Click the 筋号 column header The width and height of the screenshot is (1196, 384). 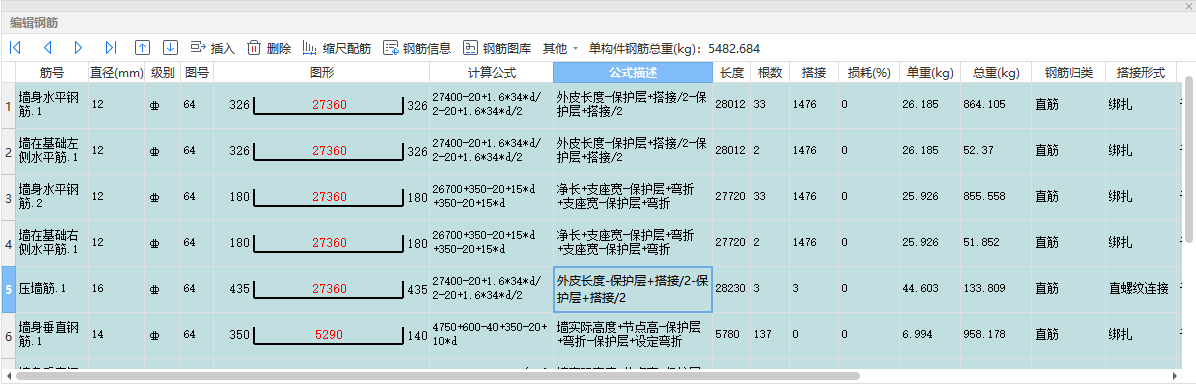click(x=52, y=73)
